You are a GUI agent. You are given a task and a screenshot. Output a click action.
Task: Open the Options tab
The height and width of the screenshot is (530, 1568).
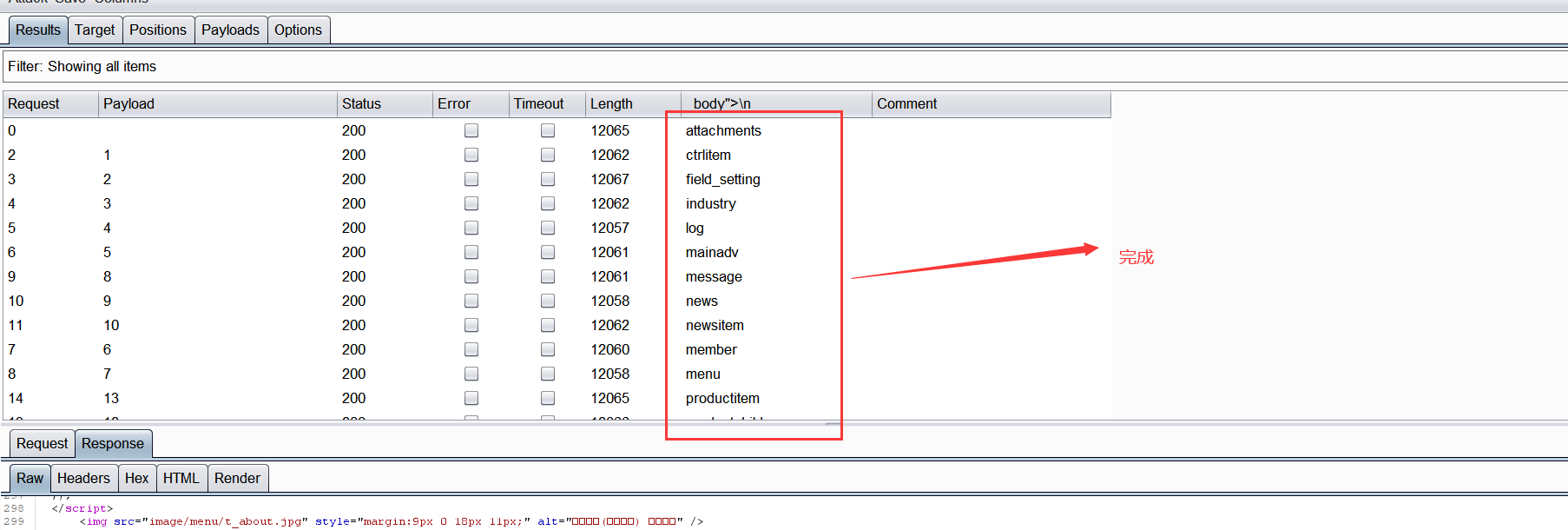pos(298,30)
